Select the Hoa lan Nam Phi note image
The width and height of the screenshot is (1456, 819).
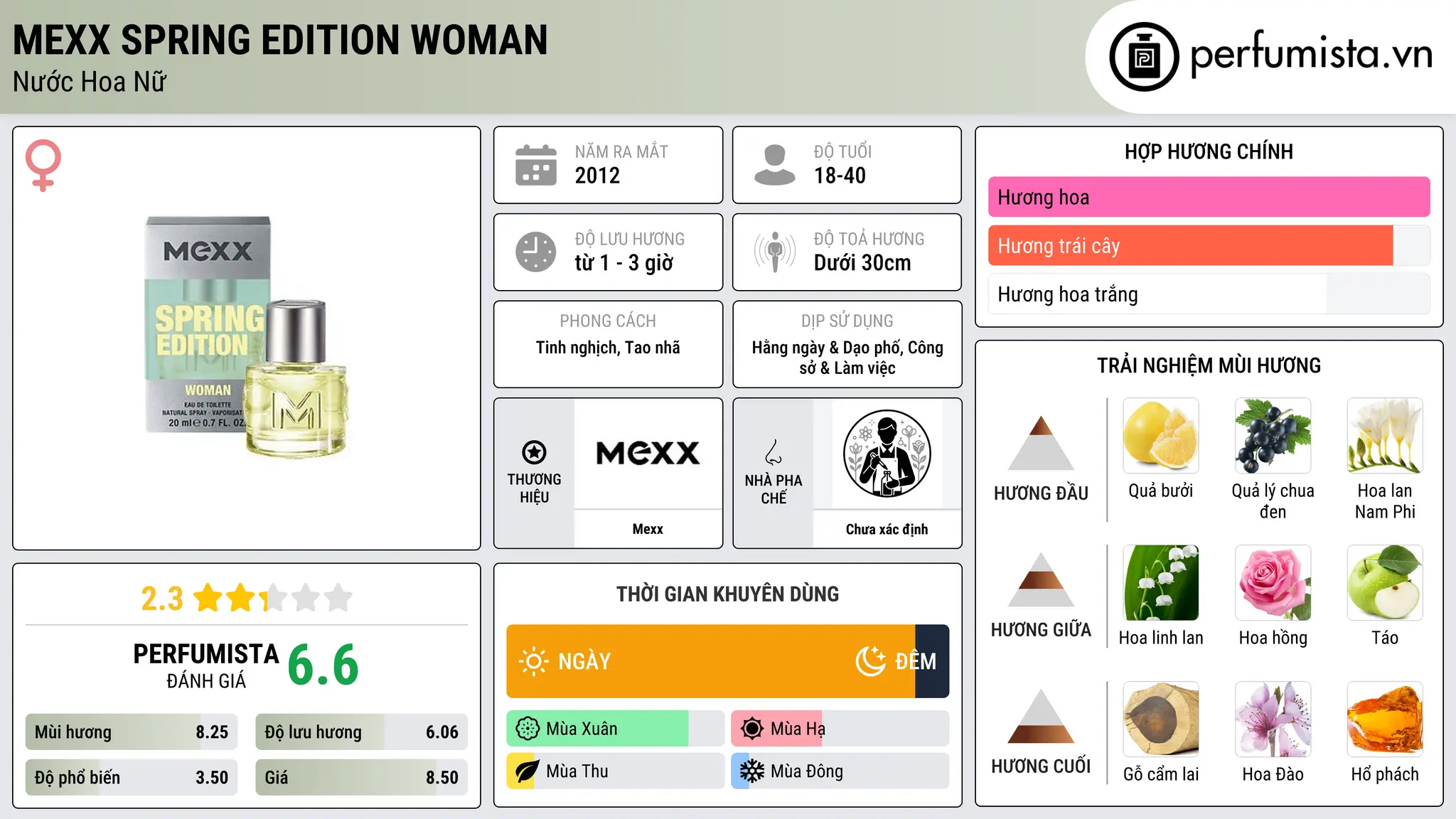pyautogui.click(x=1385, y=436)
